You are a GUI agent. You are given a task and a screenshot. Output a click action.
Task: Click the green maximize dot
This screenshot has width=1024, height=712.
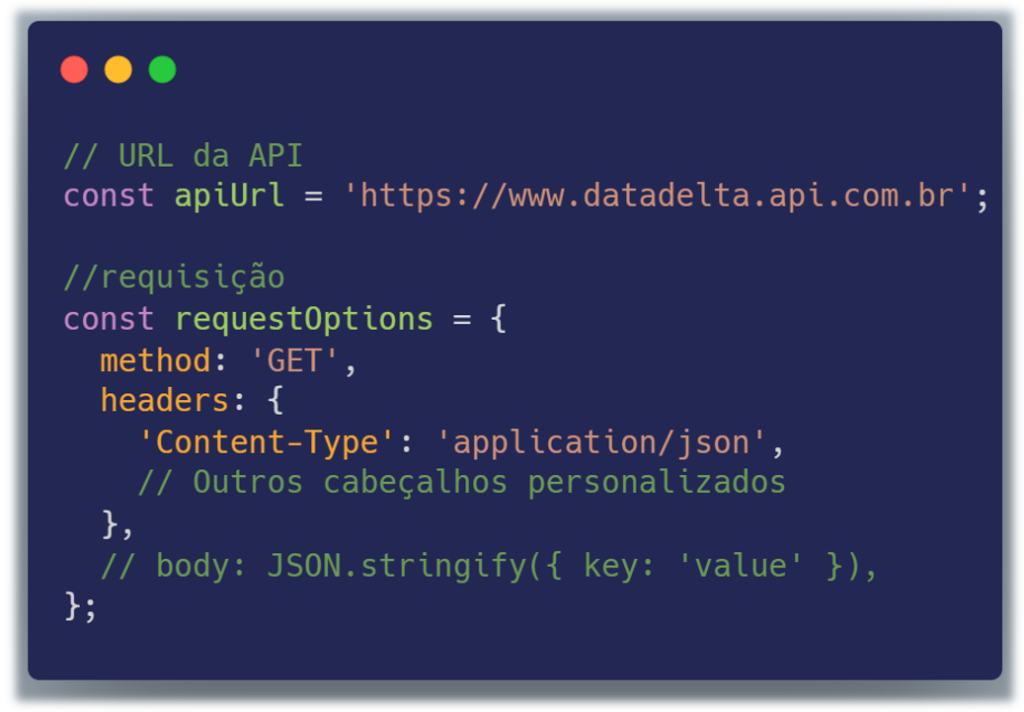162,69
